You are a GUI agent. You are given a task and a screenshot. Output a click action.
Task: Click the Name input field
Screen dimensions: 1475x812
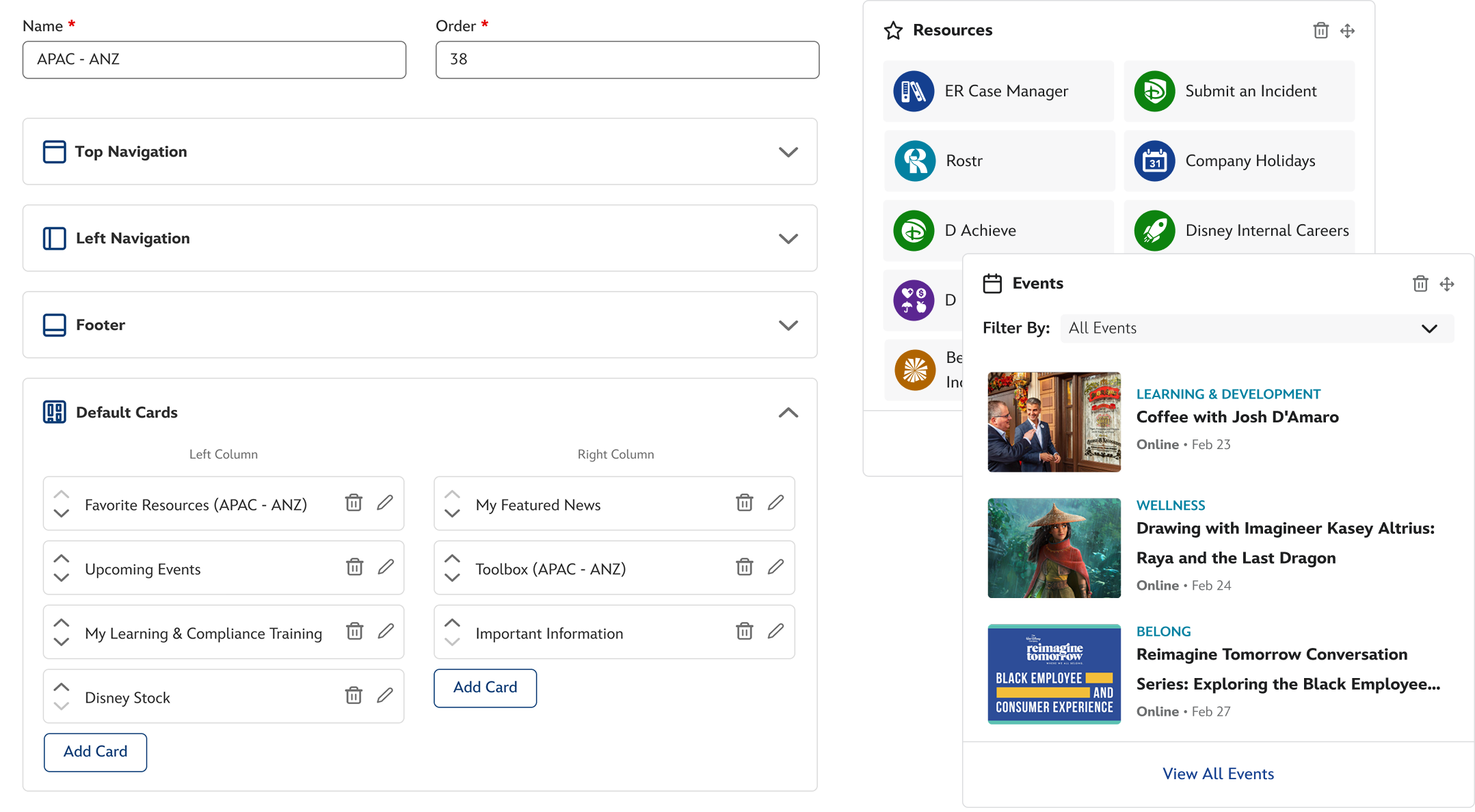pyautogui.click(x=214, y=60)
